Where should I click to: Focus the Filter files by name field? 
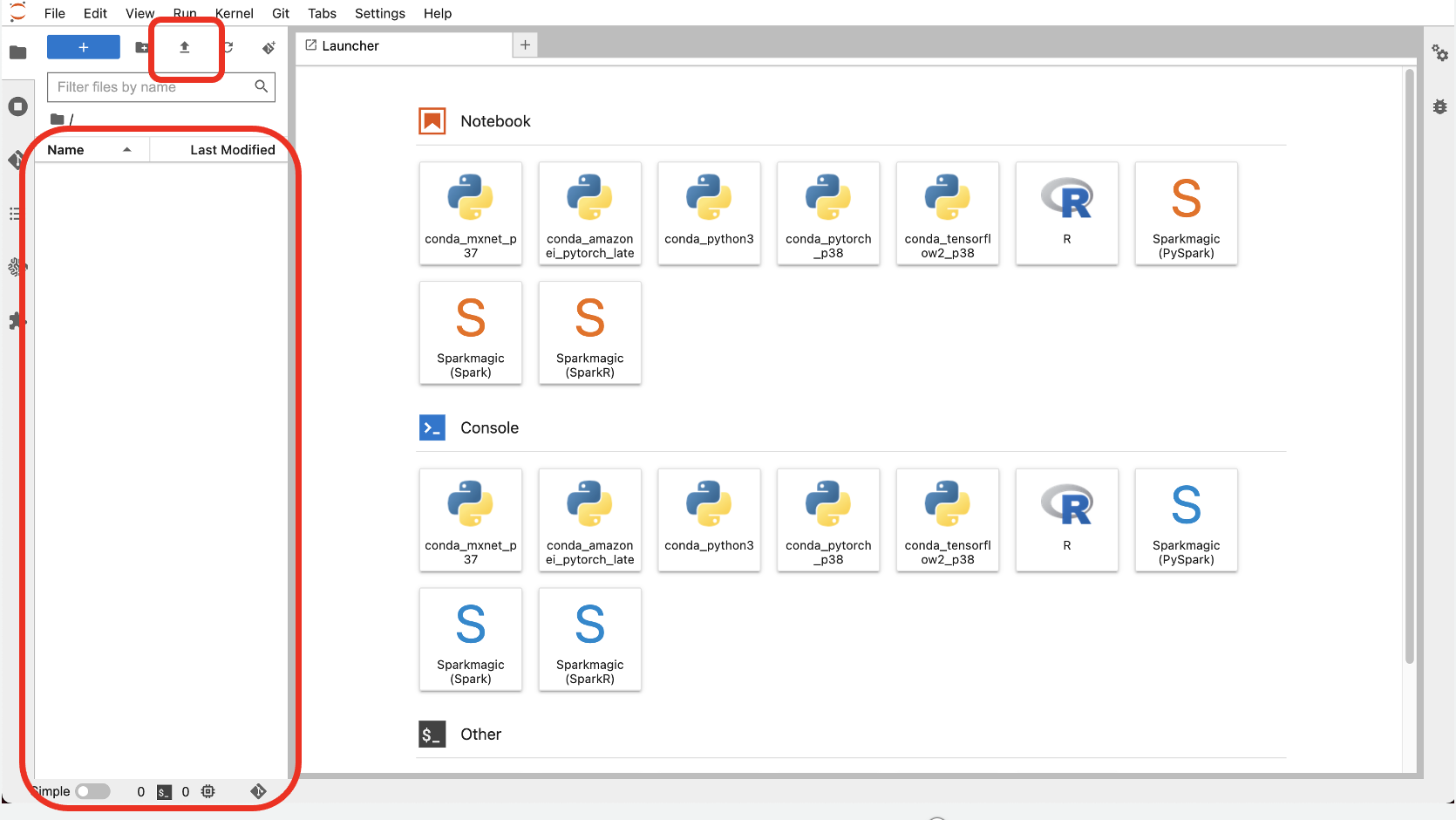tap(161, 87)
